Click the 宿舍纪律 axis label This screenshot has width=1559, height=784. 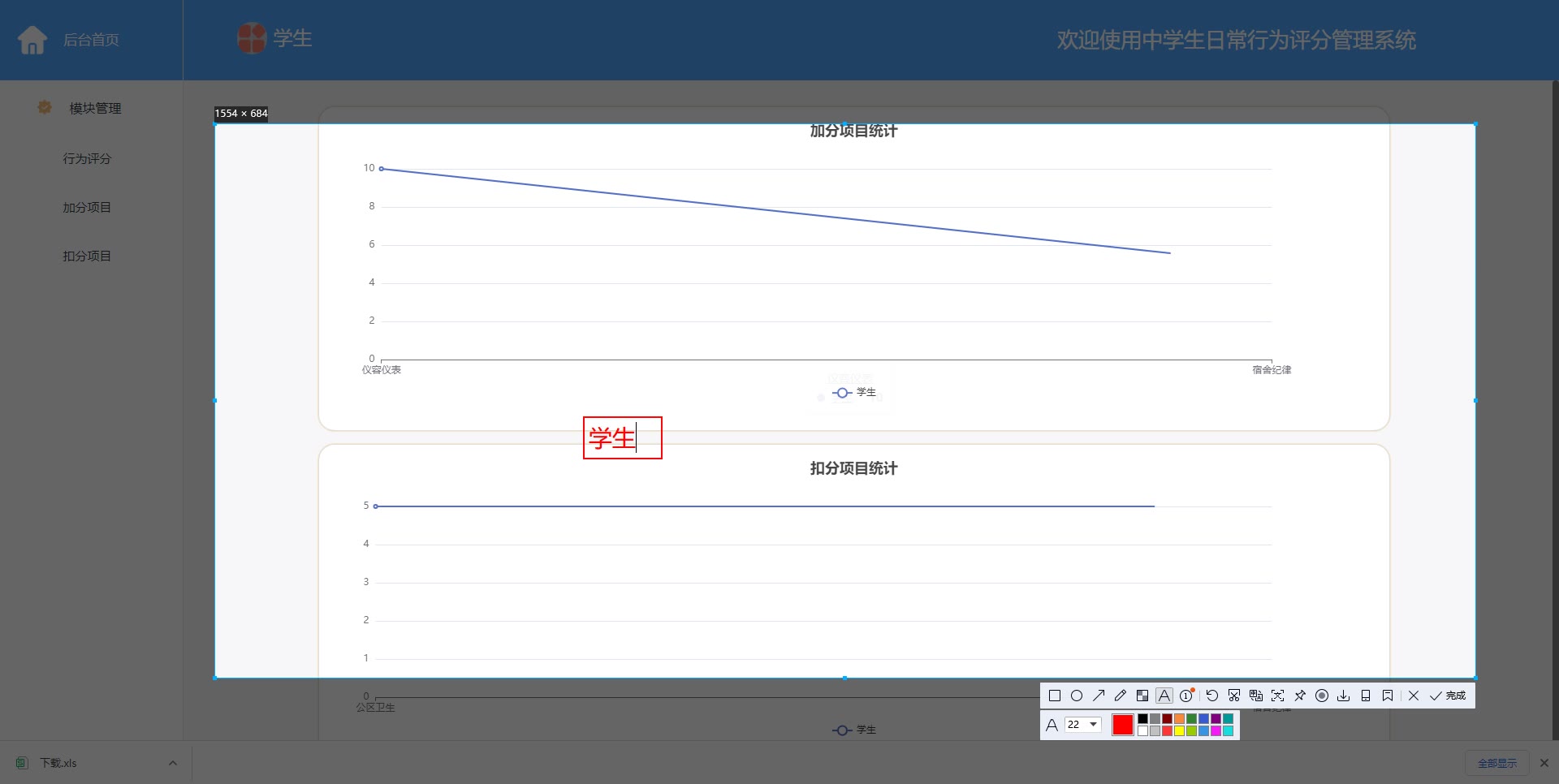point(1272,370)
